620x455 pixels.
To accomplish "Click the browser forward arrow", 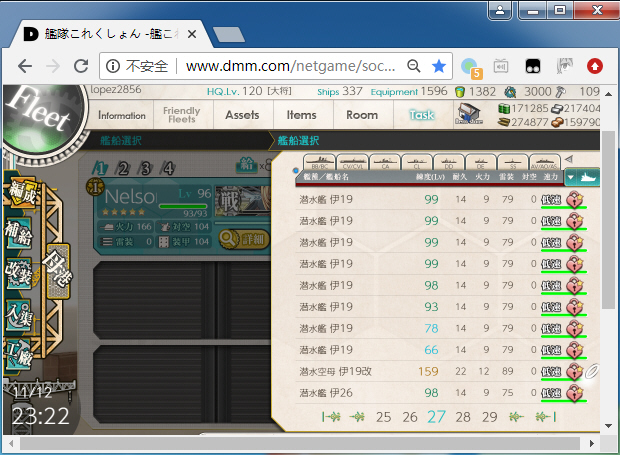I will pos(53,66).
